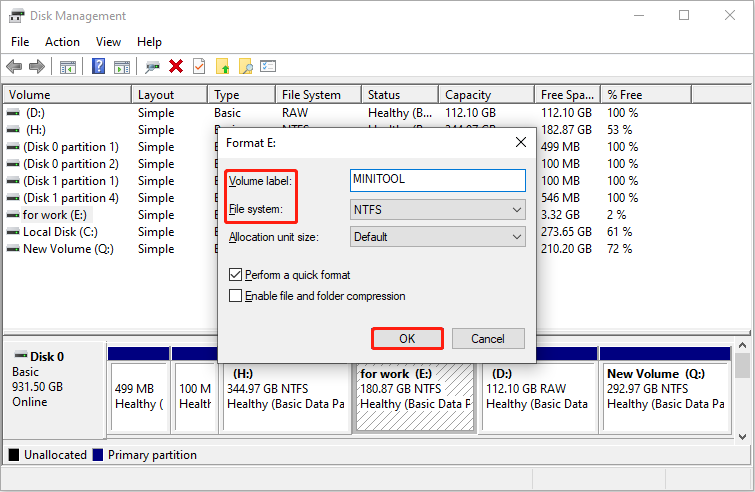The height and width of the screenshot is (492, 755).
Task: Click the volume icon for (D:) row
Action: pyautogui.click(x=13, y=113)
